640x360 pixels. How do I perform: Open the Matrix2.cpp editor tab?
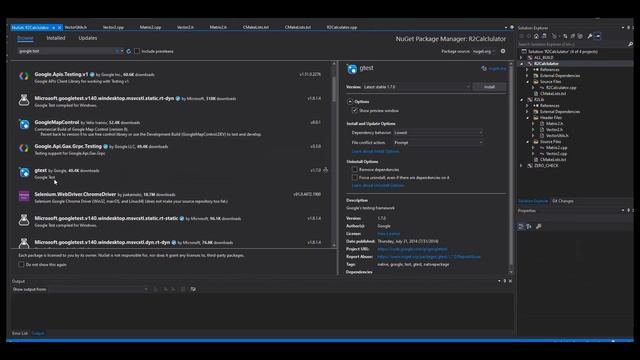pos(150,27)
